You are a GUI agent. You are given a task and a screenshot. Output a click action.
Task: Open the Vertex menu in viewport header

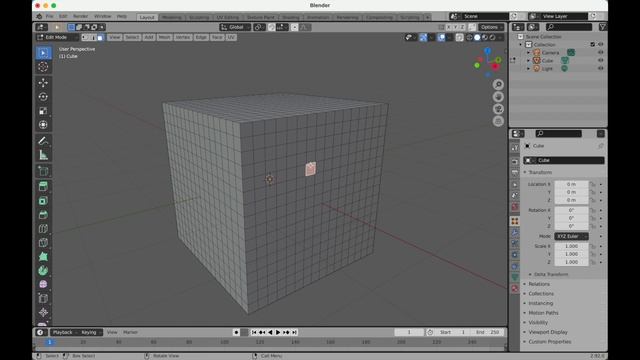coord(182,38)
